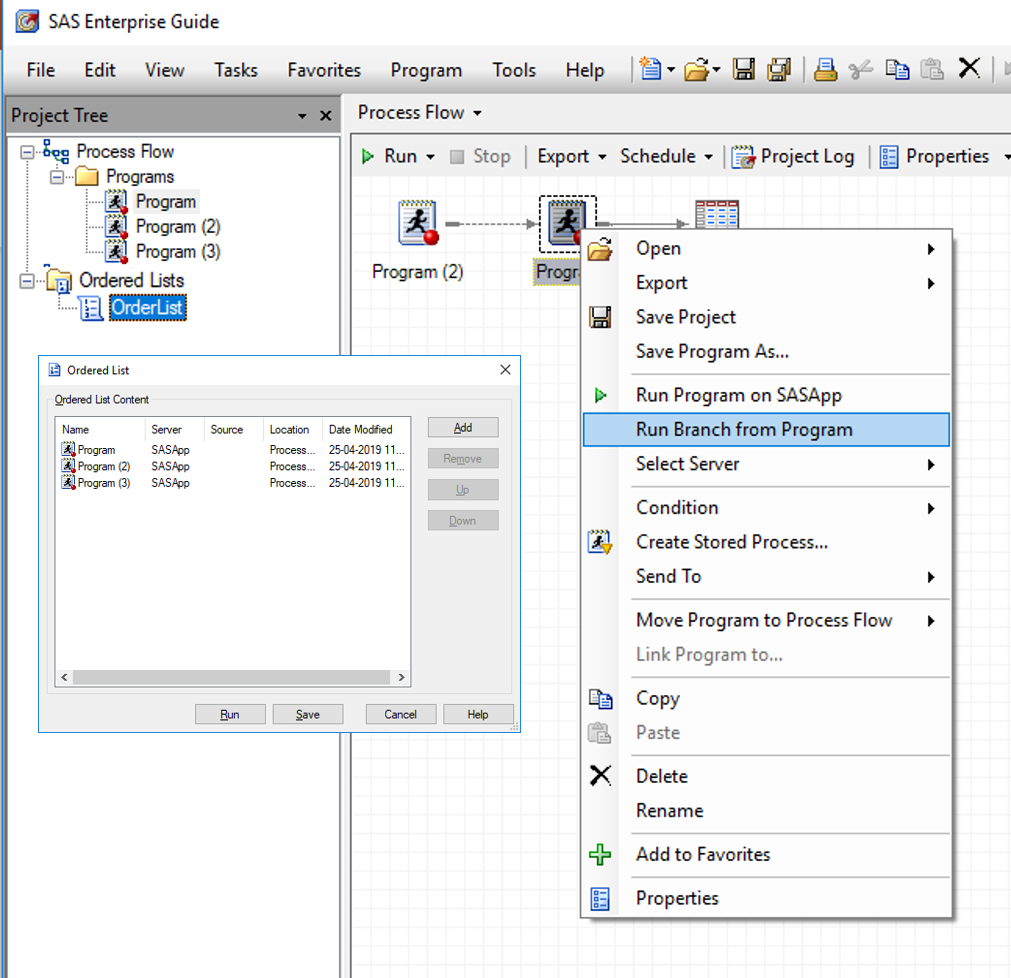1011x978 pixels.
Task: Select Program in the Project Tree
Action: tap(166, 202)
